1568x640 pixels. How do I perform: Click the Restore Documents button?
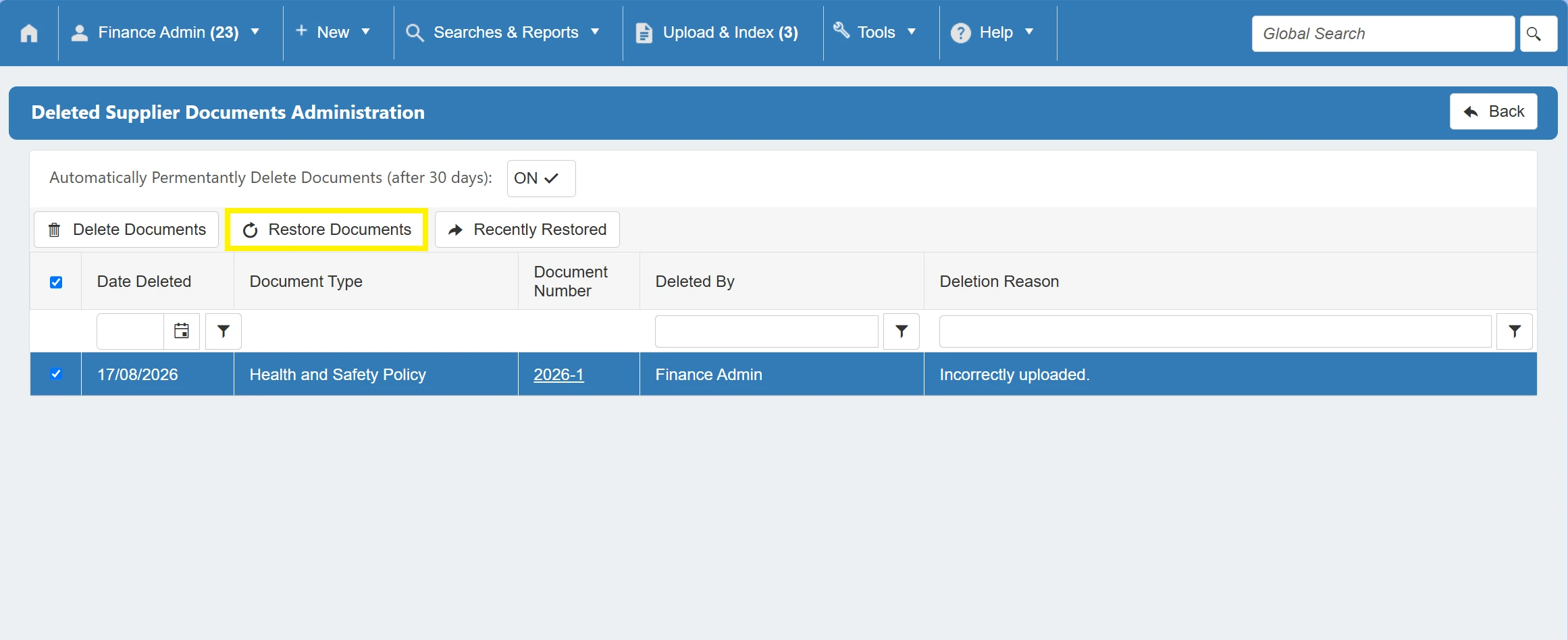coord(326,230)
